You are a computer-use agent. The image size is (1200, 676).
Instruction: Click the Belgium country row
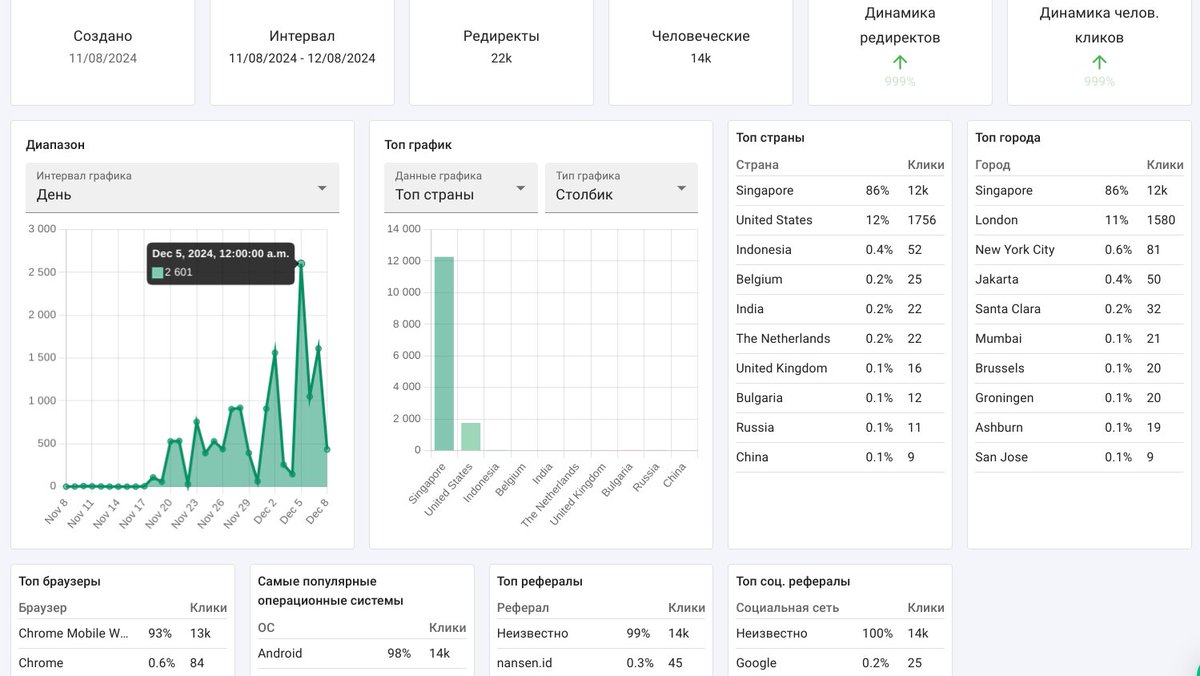840,279
